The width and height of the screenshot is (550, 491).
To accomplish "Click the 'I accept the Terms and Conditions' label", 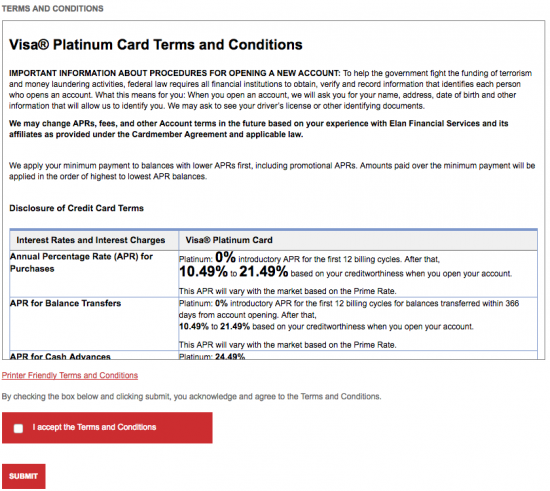I will [94, 427].
